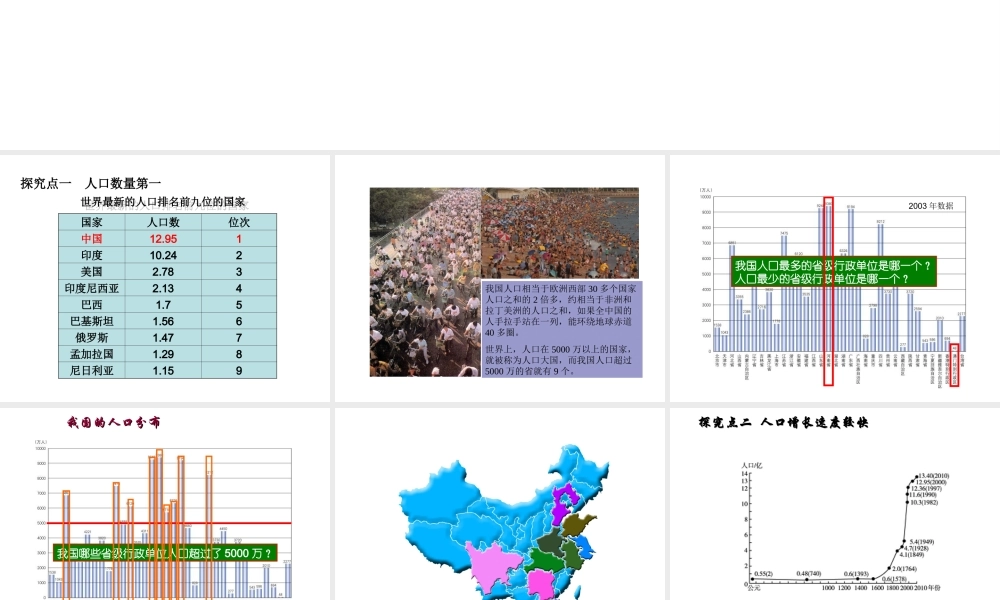Click the 巴基斯坦 cell in the table
Screen dimensions: 1000x600
click(x=92, y=321)
